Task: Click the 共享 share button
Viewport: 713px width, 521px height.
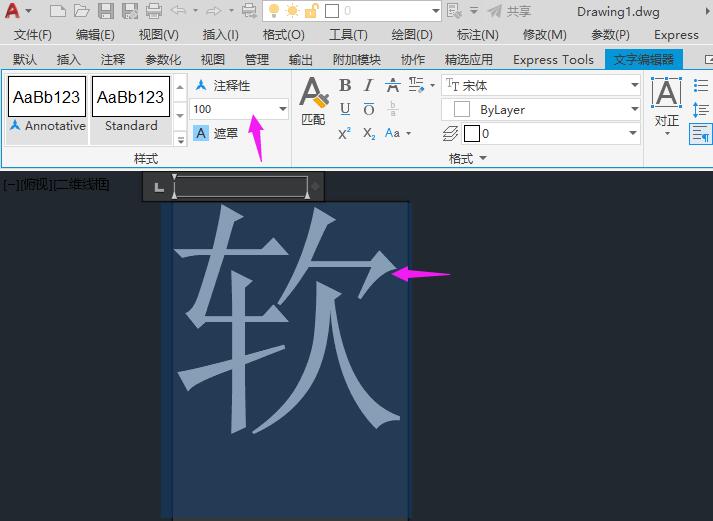Action: tap(509, 10)
